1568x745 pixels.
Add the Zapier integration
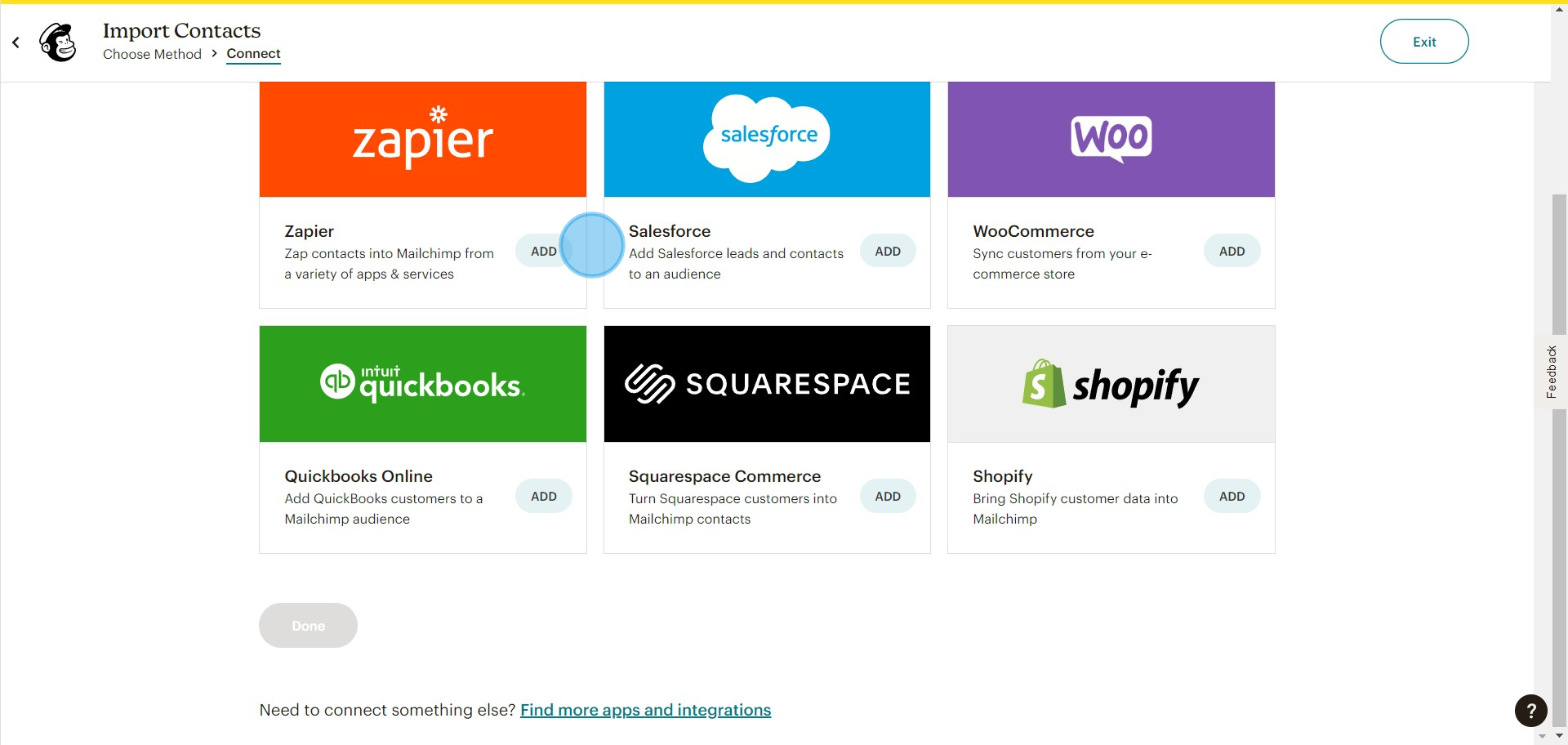[x=544, y=251]
